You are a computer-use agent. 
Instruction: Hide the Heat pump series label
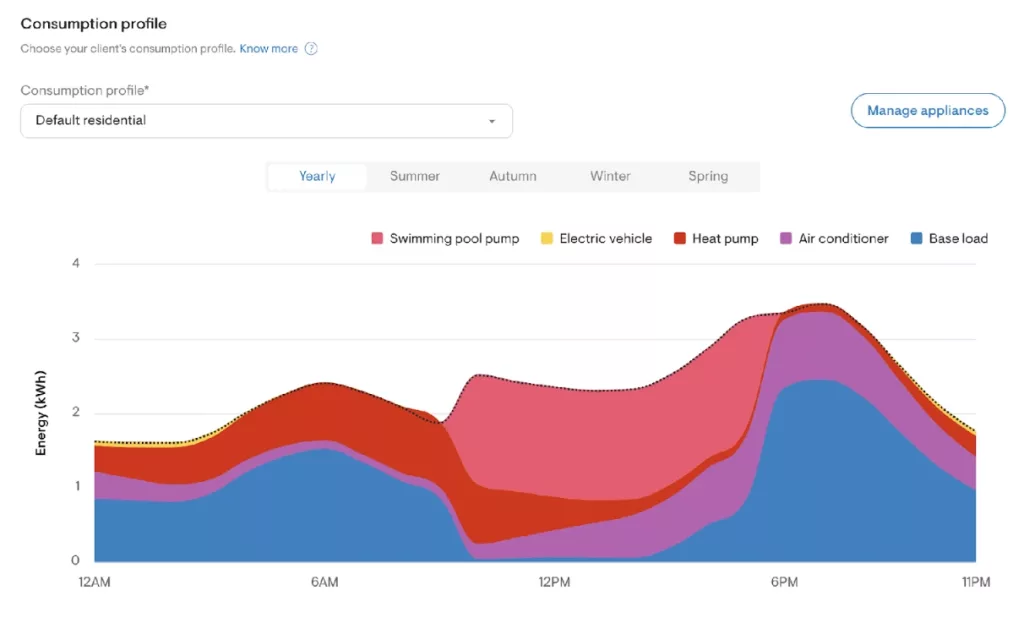[725, 239]
